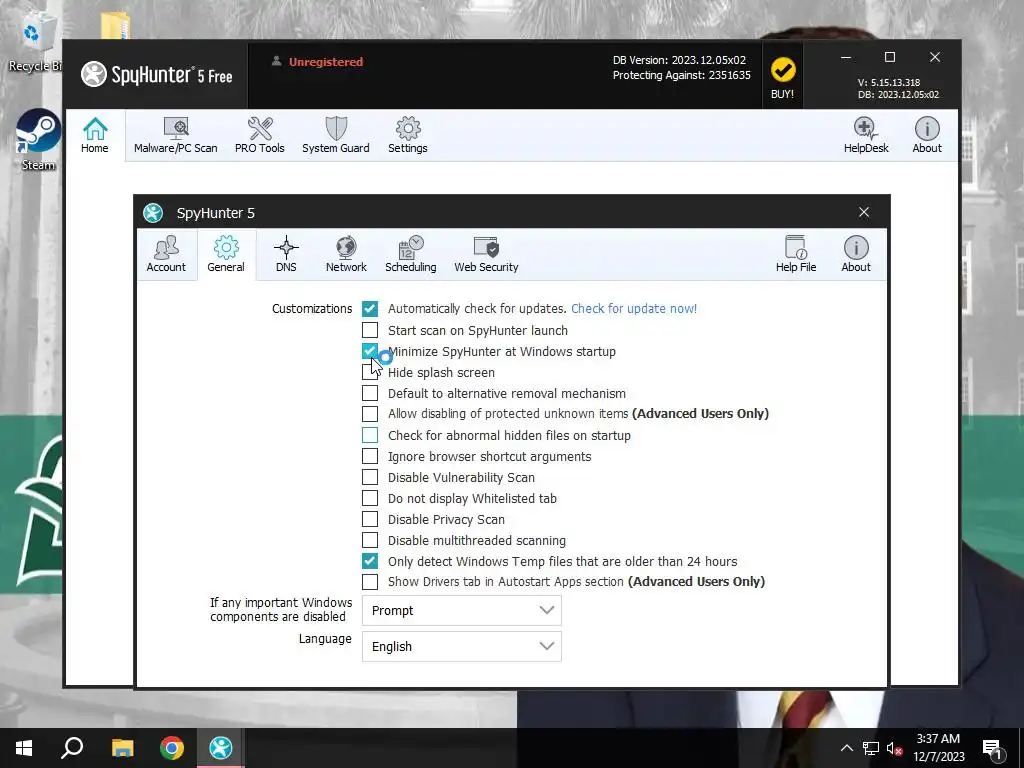
Task: Click SpyHunter icon in taskbar
Action: pos(221,748)
